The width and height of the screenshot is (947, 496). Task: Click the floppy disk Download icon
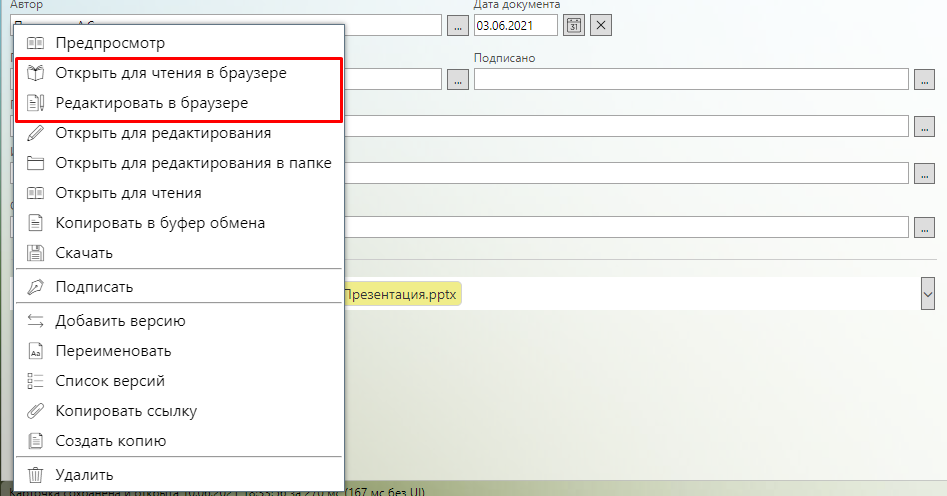pyautogui.click(x=35, y=253)
